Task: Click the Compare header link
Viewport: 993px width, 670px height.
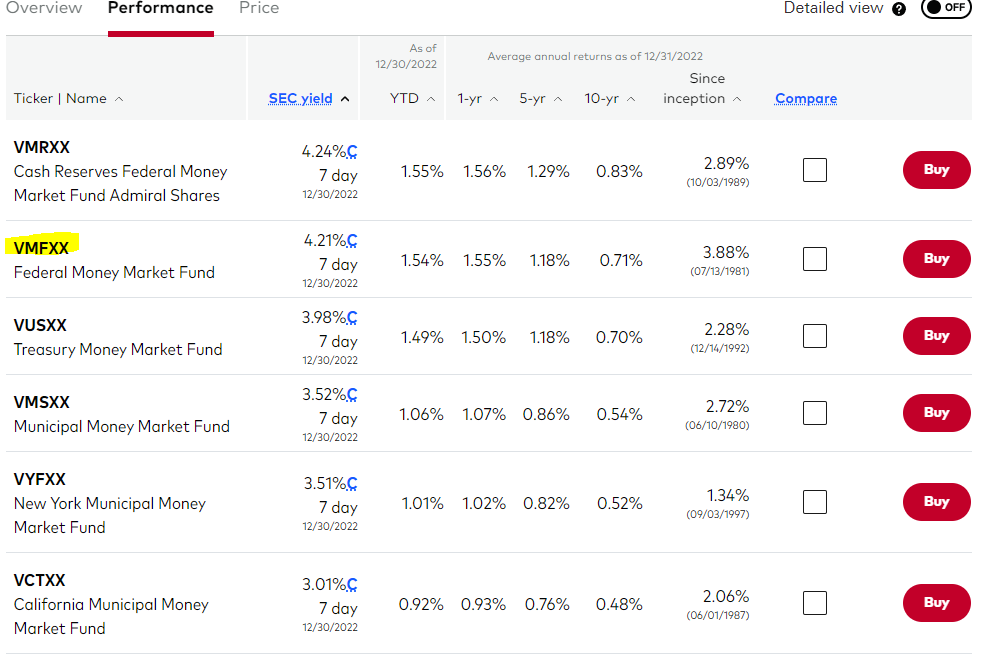Action: click(806, 99)
